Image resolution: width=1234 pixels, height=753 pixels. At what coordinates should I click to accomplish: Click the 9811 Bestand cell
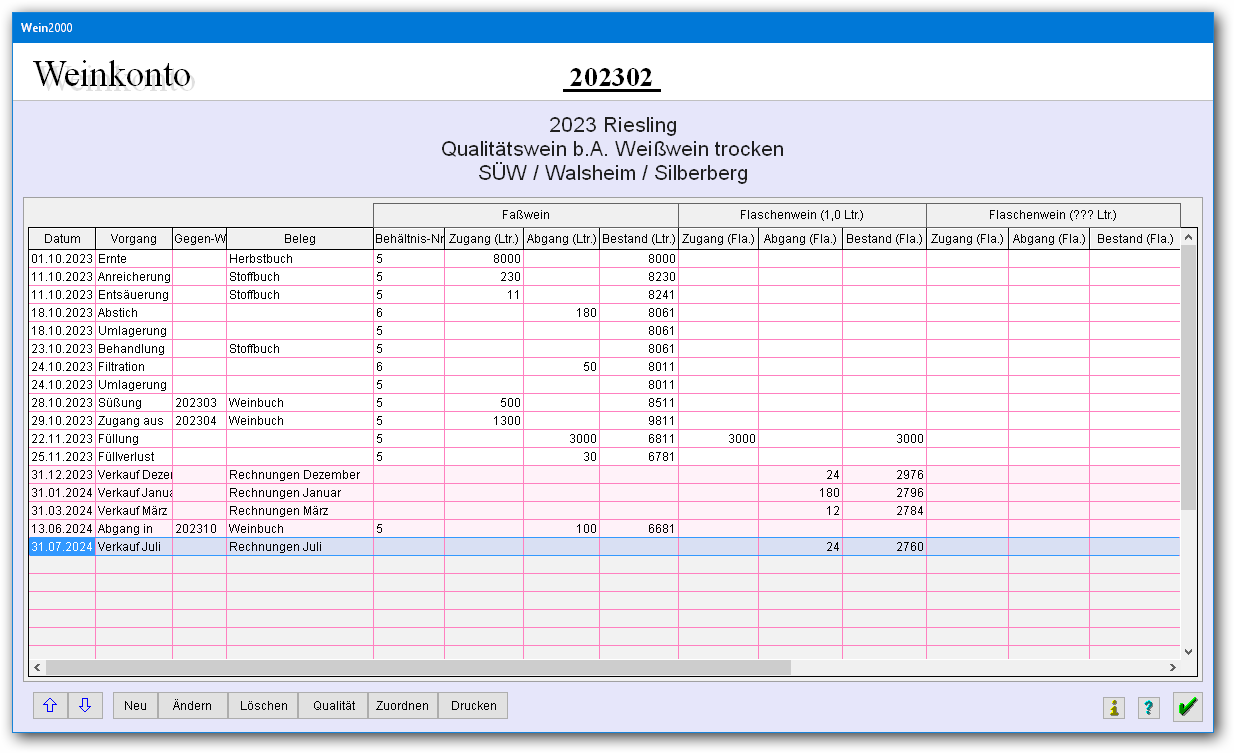click(639, 421)
